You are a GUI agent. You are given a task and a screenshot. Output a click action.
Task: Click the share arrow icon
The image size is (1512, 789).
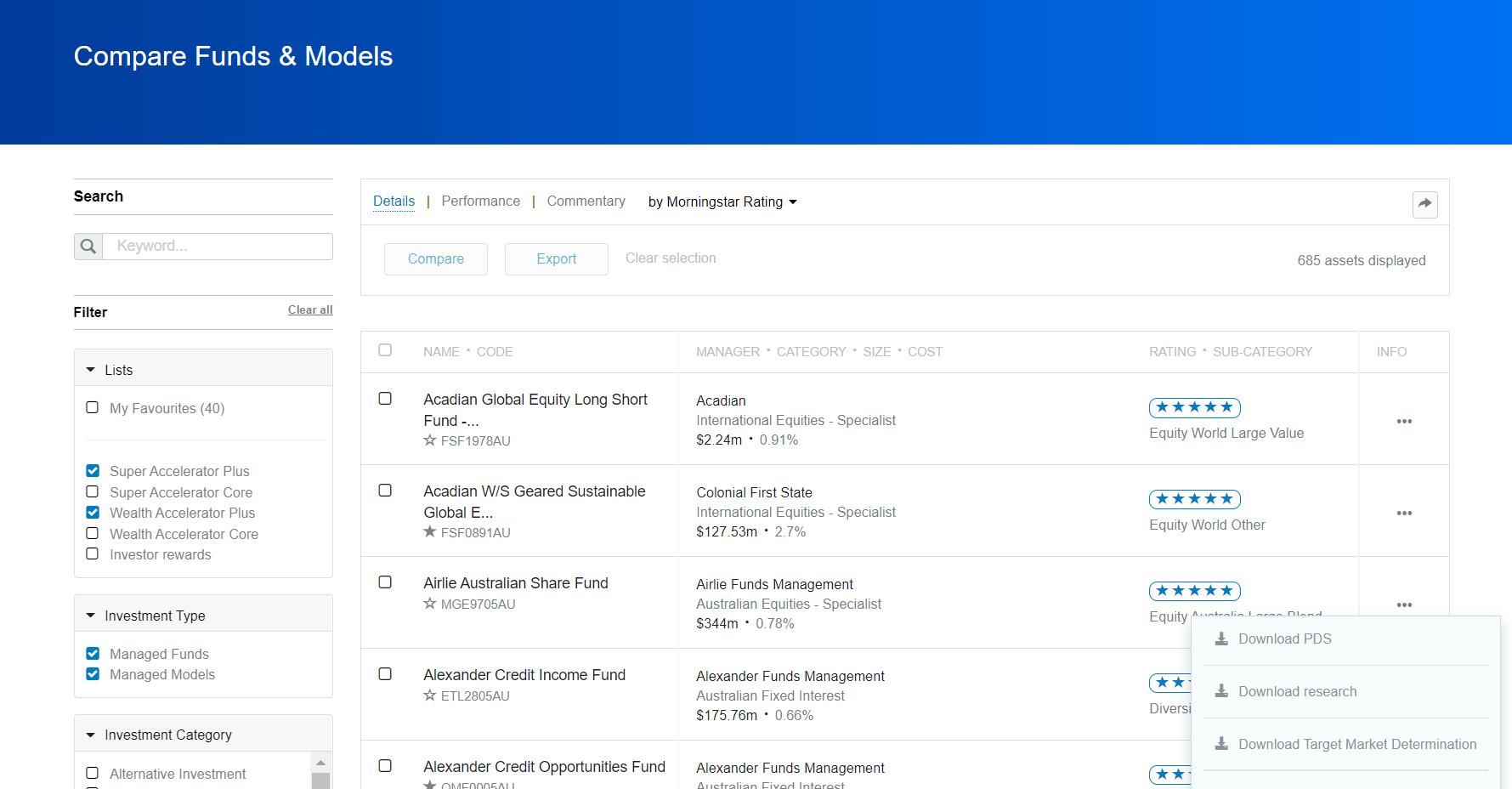[x=1424, y=204]
